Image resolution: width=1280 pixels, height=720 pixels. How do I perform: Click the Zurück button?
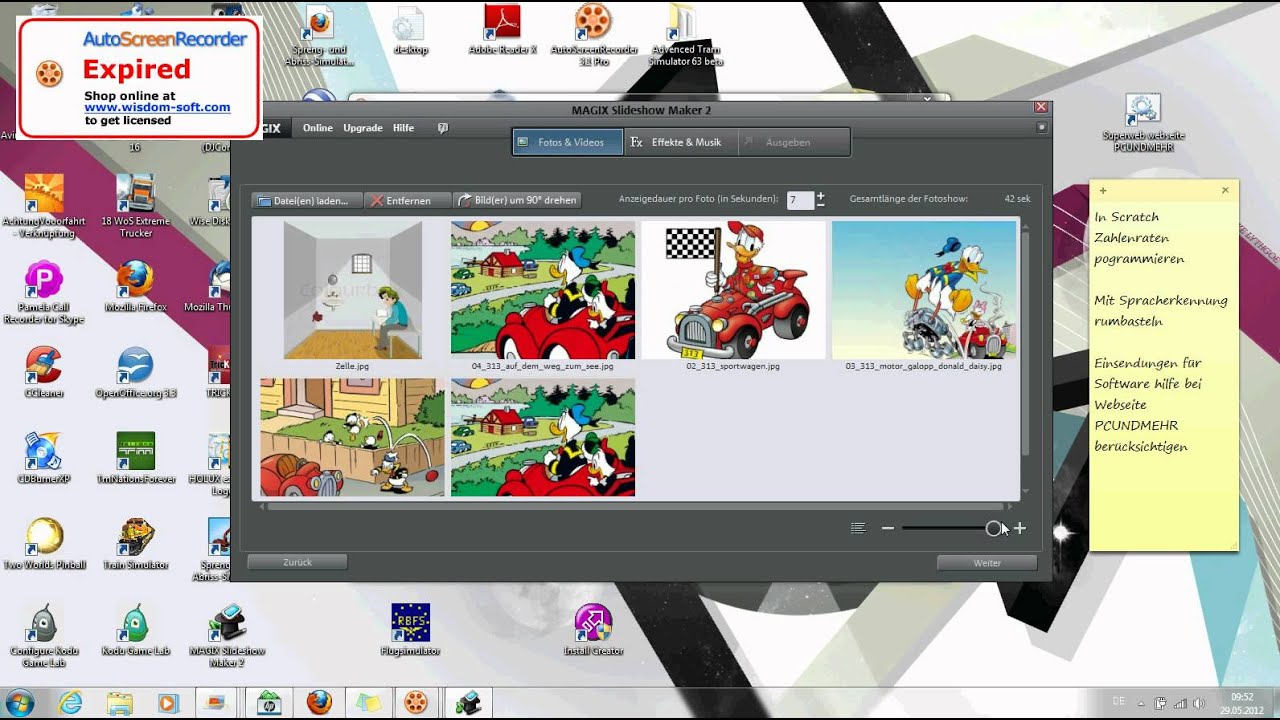tap(297, 563)
